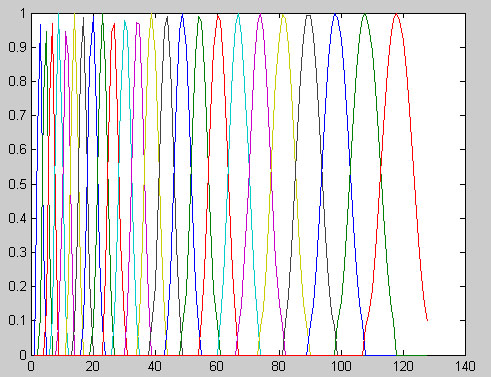Click the y-axis label 0.9
The width and height of the screenshot is (491, 377).
(x=17, y=47)
